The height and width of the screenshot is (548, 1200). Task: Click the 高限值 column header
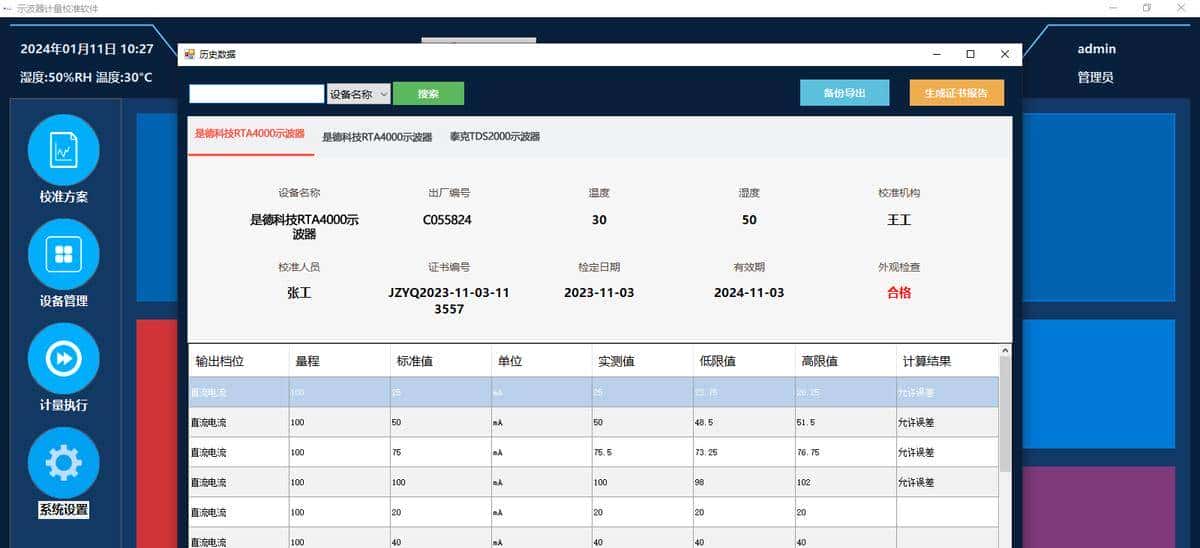pos(845,361)
